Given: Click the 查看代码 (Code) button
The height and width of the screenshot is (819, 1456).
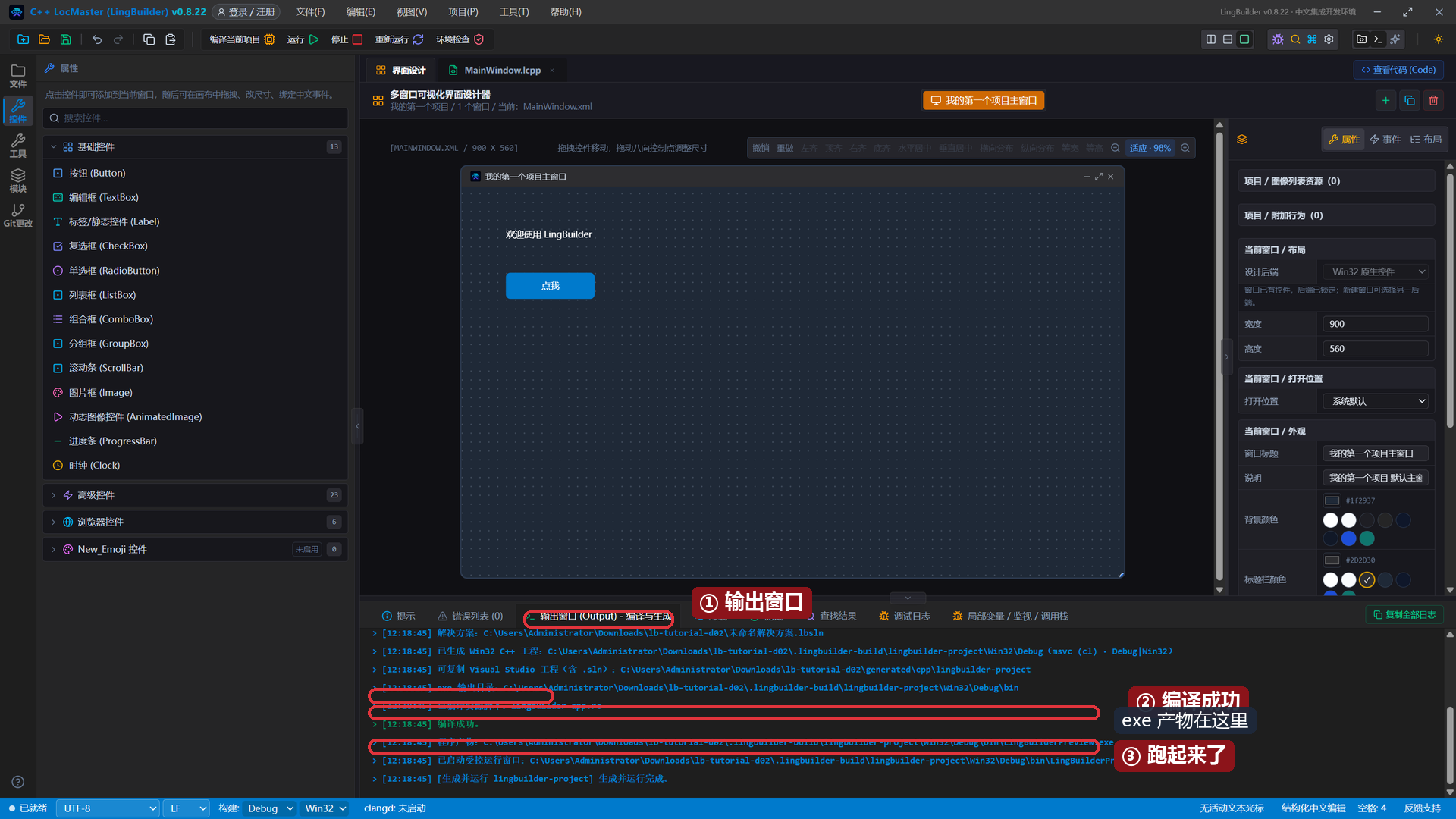Looking at the screenshot, I should tap(1398, 70).
